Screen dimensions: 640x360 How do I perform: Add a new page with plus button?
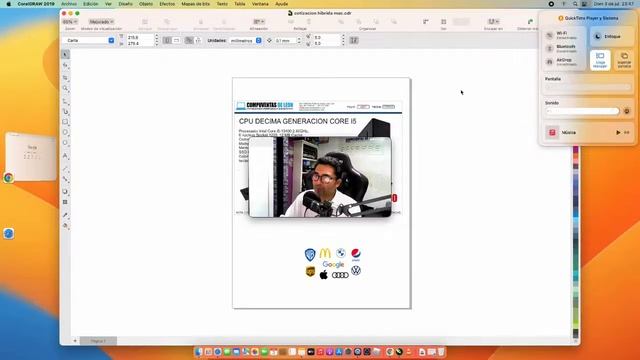[x=75, y=341]
